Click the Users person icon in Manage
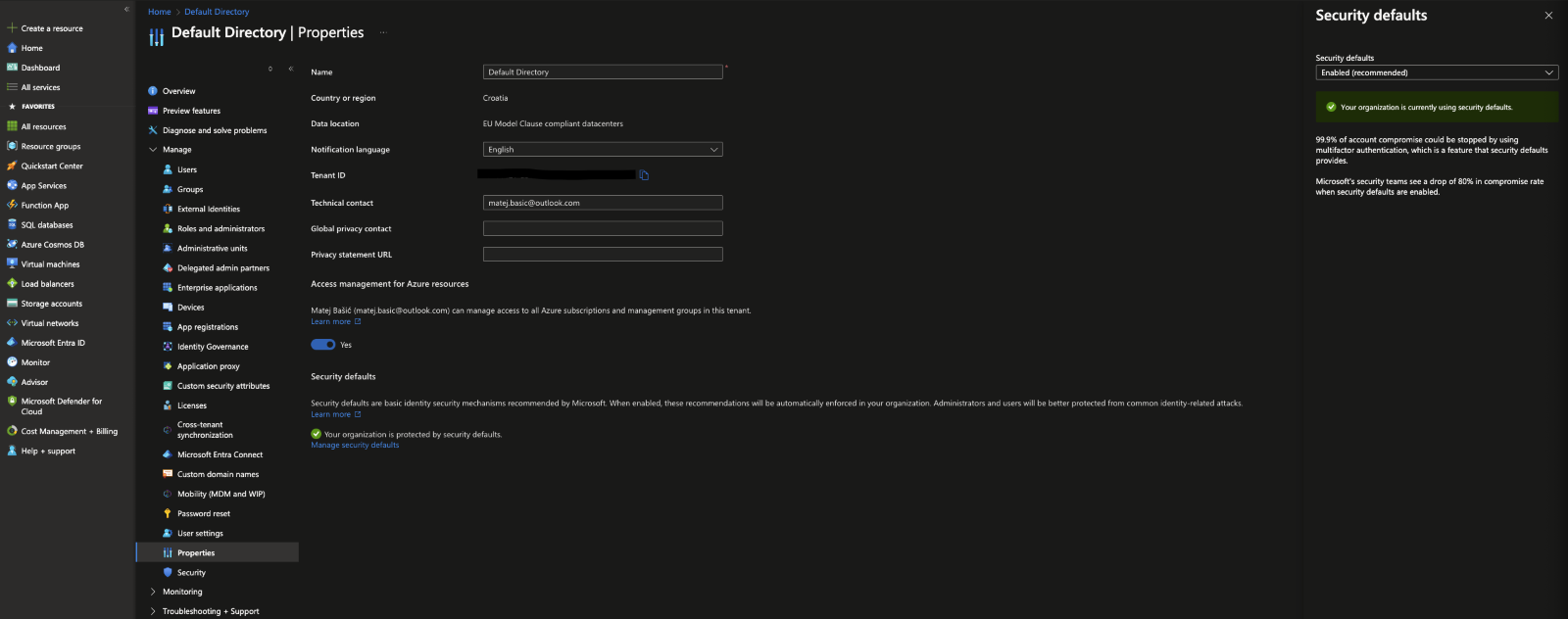This screenshot has height=619, width=1568. [168, 169]
